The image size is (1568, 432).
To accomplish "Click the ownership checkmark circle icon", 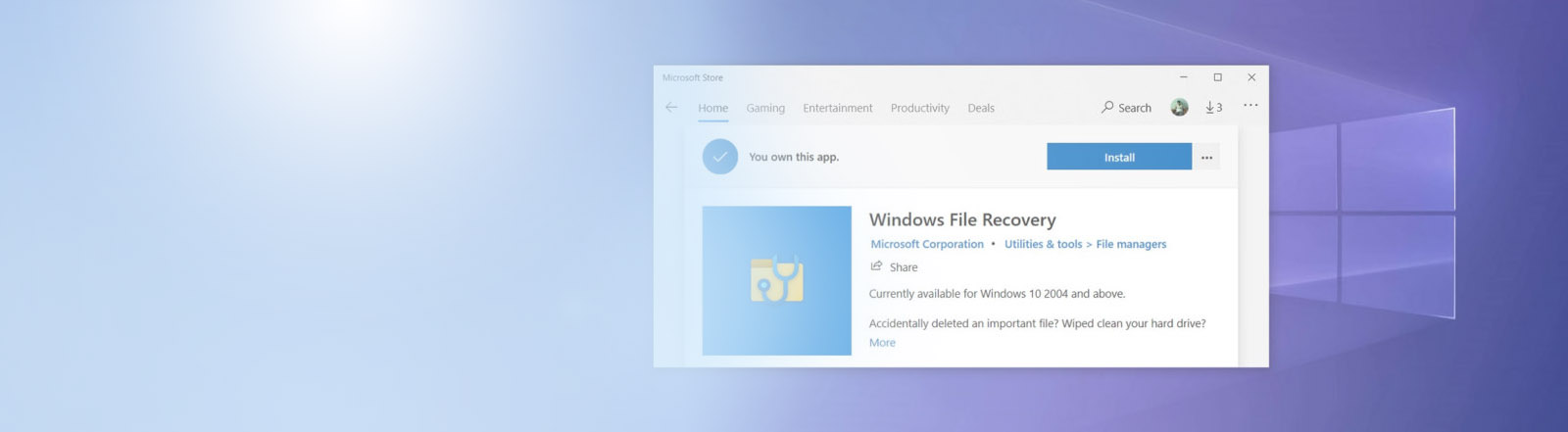I will pos(719,157).
